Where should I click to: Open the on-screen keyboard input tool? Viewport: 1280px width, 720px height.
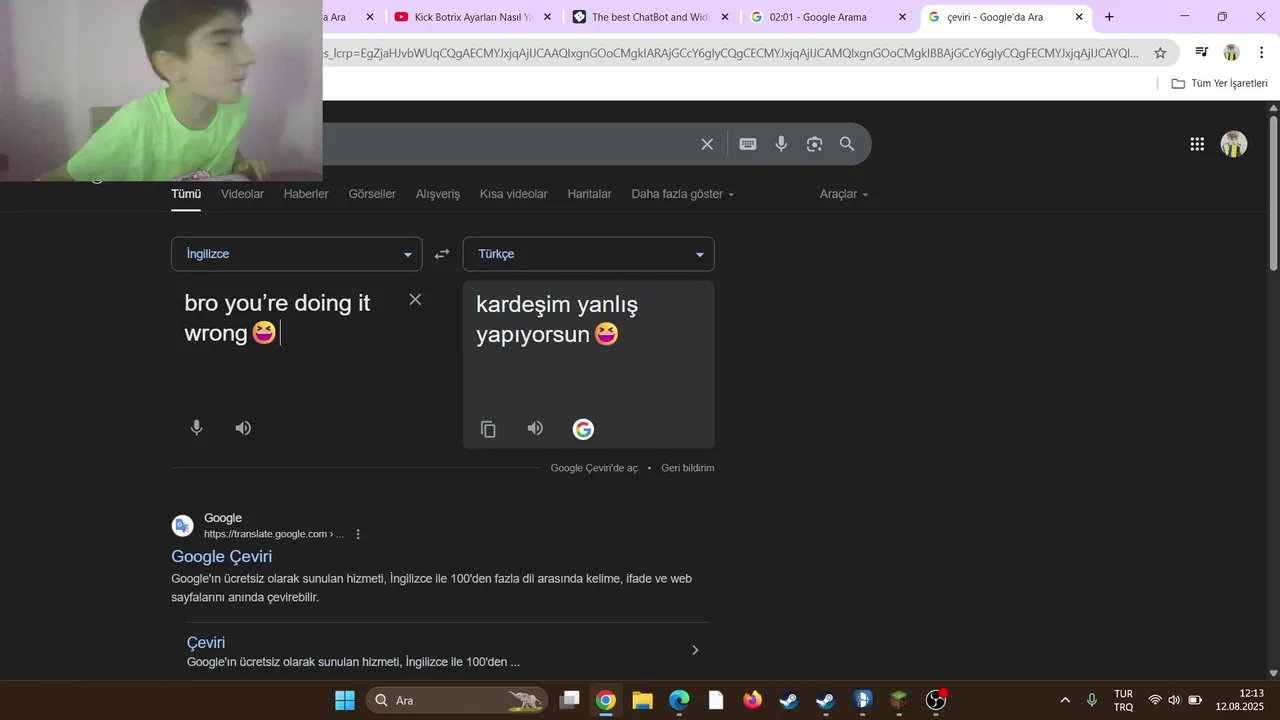pos(748,144)
